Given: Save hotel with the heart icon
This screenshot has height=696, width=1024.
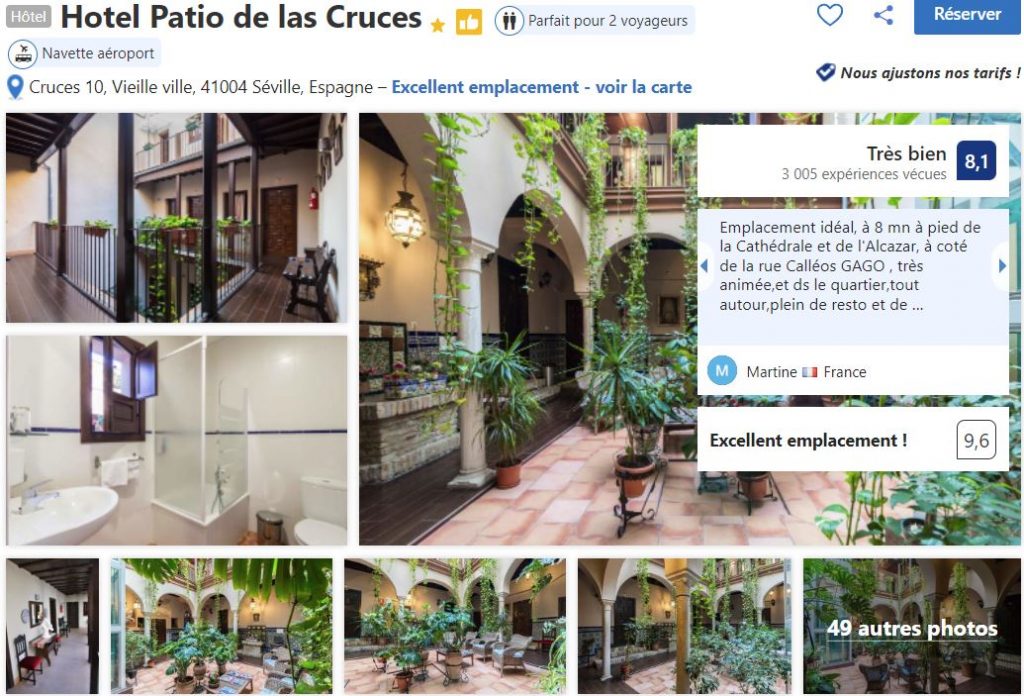Looking at the screenshot, I should point(829,14).
